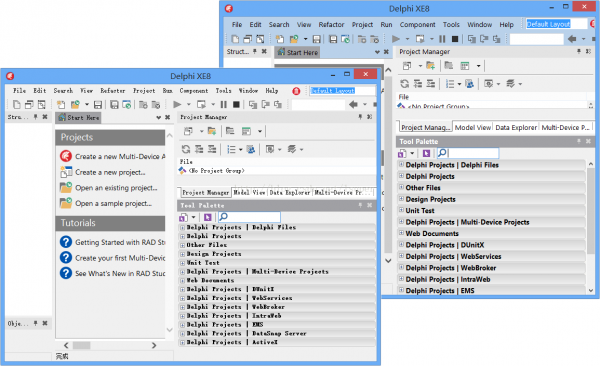
Task: Select Start Here tab in front window
Action: [79, 118]
